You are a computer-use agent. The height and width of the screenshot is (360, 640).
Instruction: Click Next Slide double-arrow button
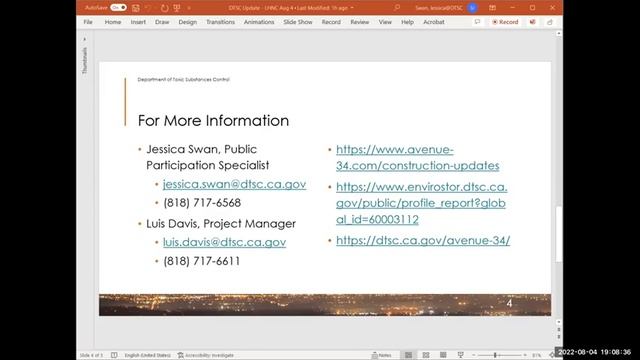[x=558, y=337]
